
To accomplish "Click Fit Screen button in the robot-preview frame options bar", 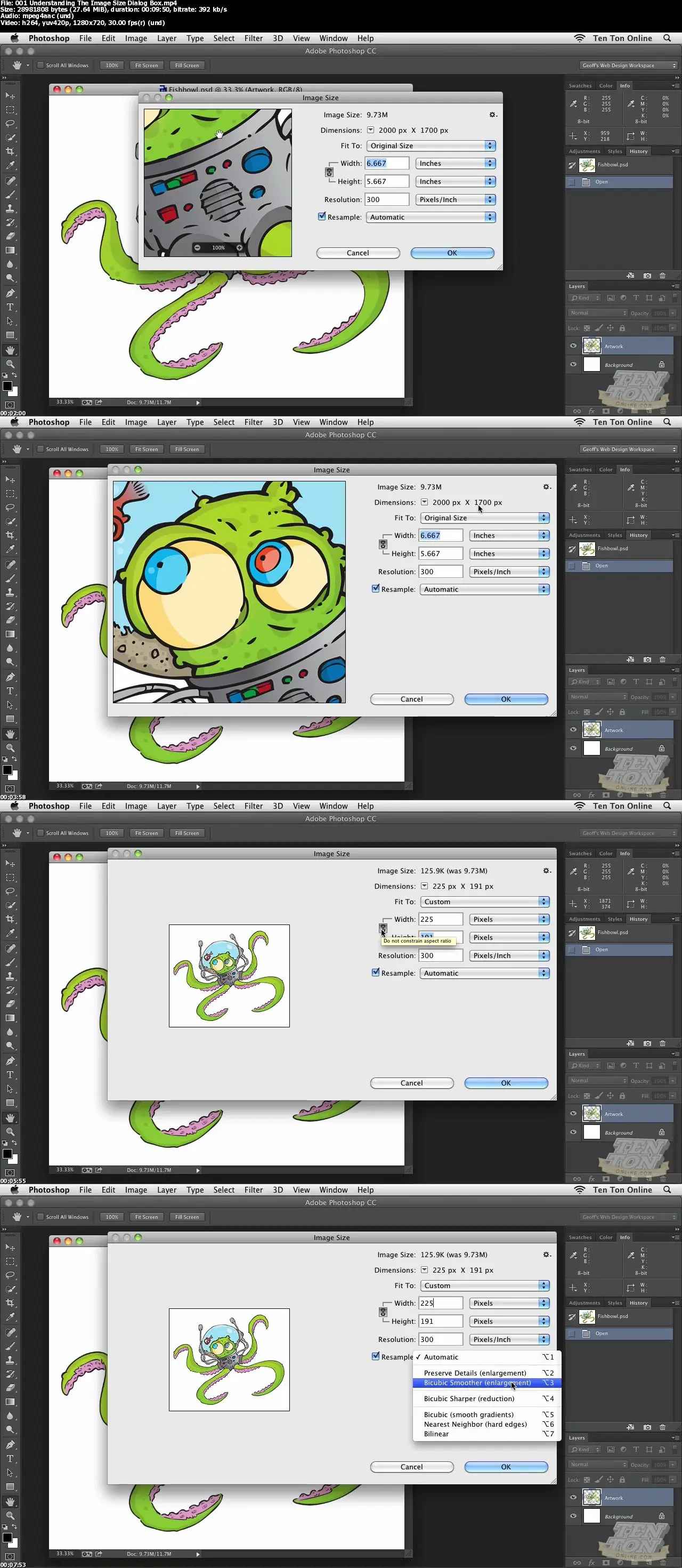I will 147,65.
